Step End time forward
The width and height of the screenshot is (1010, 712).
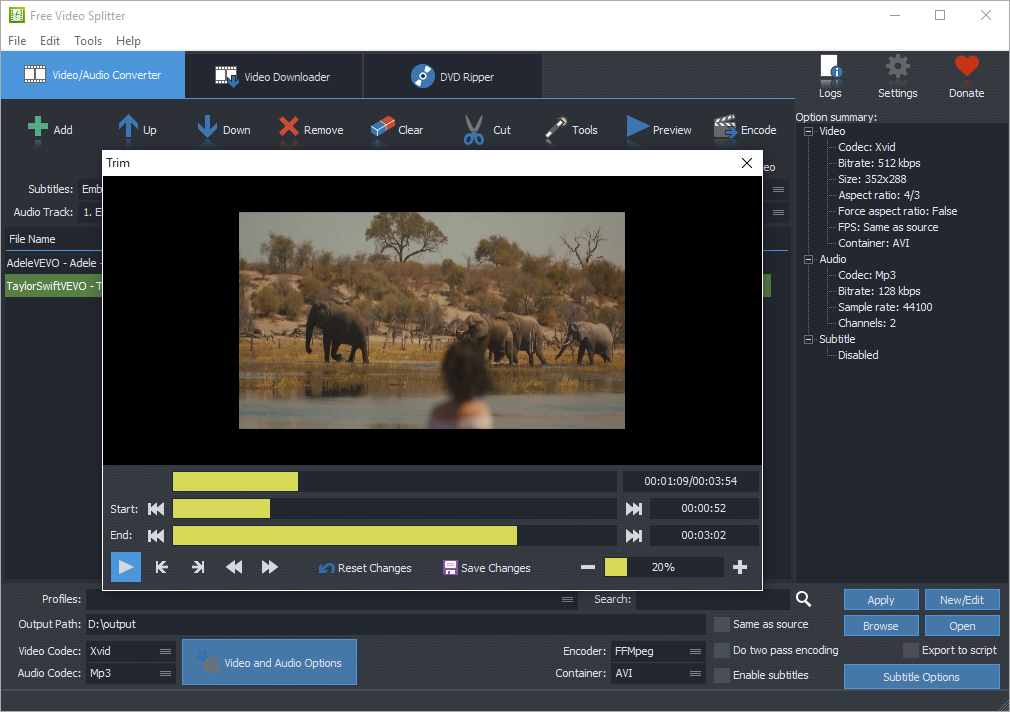coord(634,535)
